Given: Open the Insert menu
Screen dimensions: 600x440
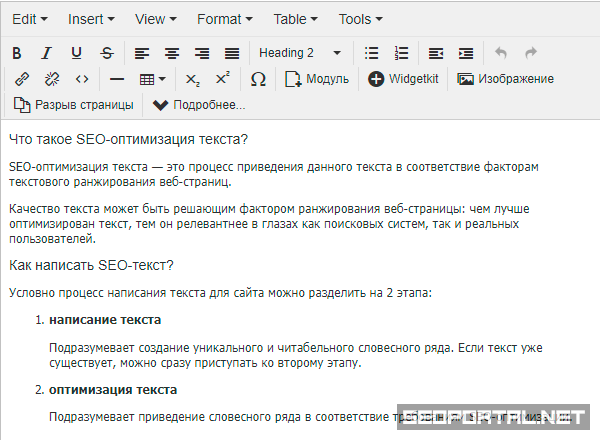Looking at the screenshot, I should pos(91,19).
